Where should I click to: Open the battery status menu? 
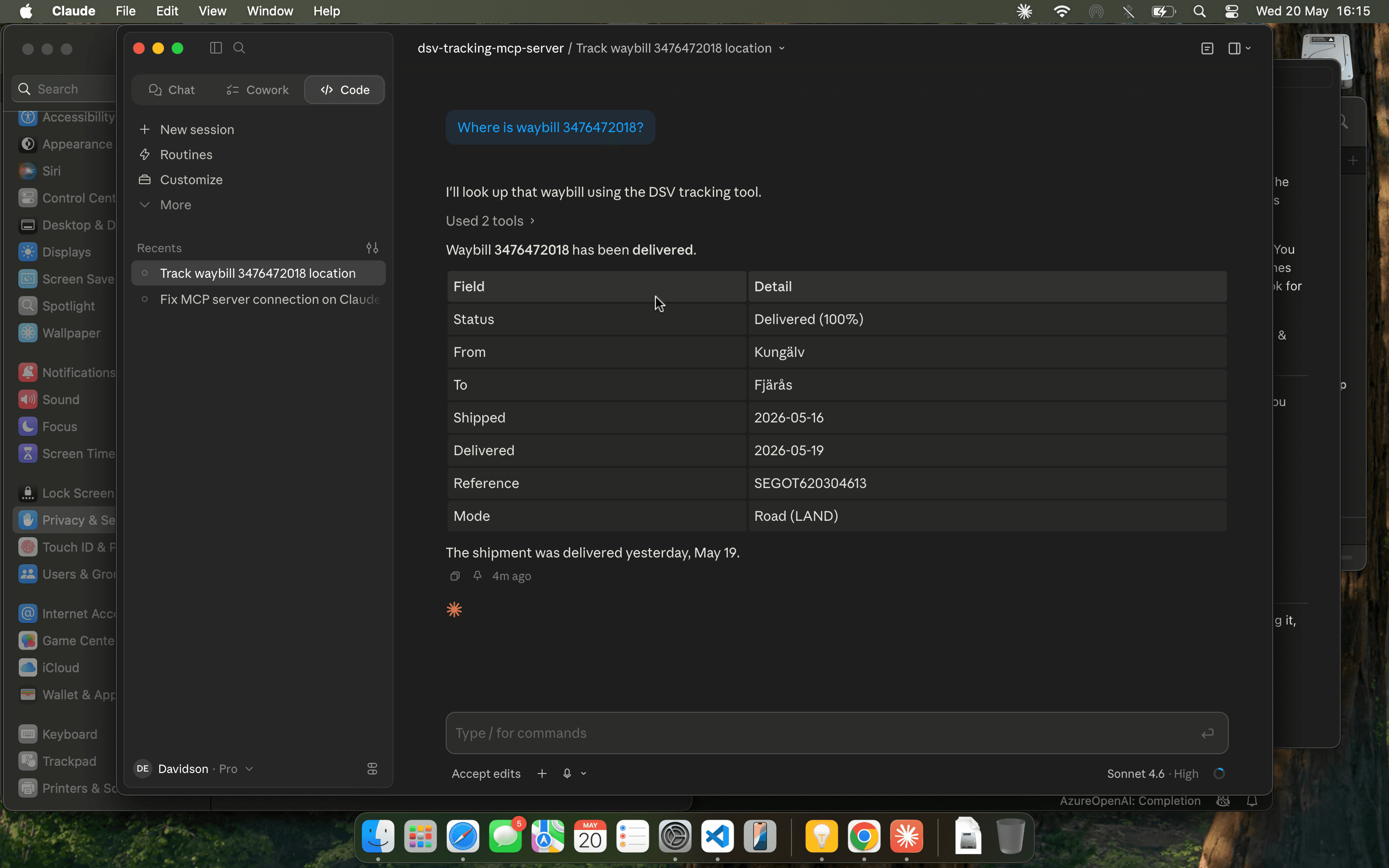(1164, 11)
